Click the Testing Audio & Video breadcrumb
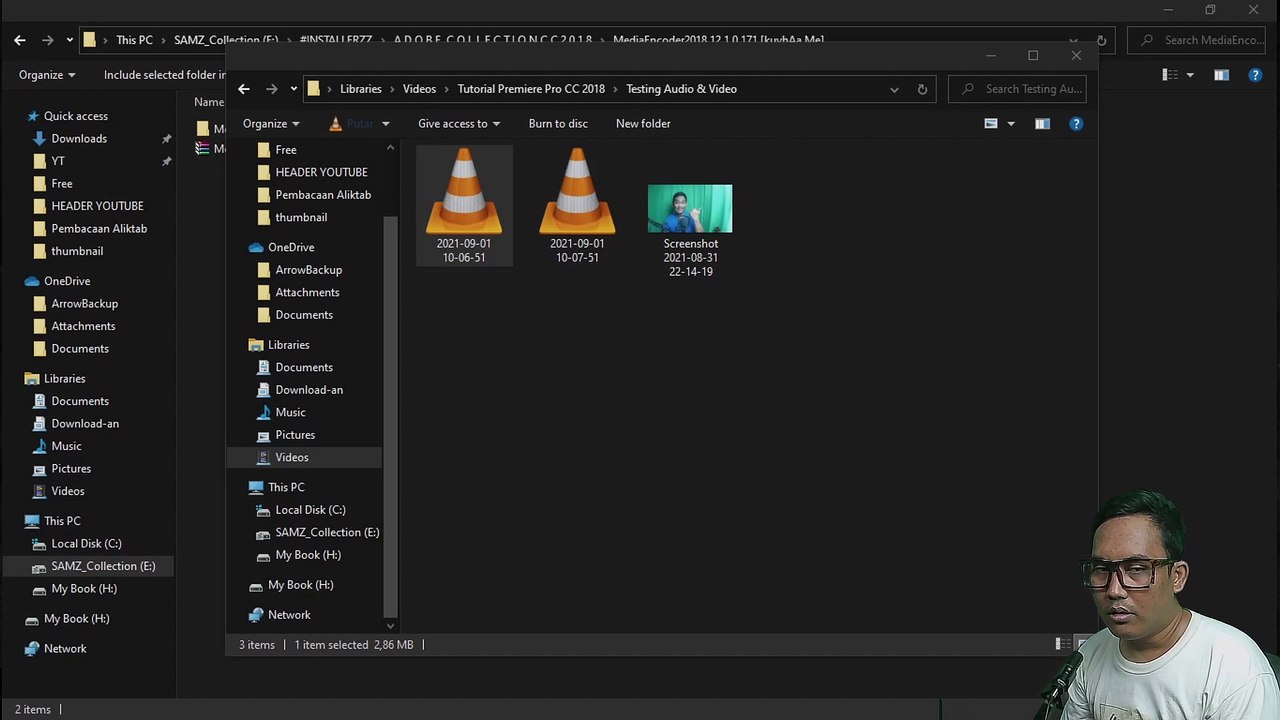Screen dimensions: 1280x720 (x=681, y=89)
